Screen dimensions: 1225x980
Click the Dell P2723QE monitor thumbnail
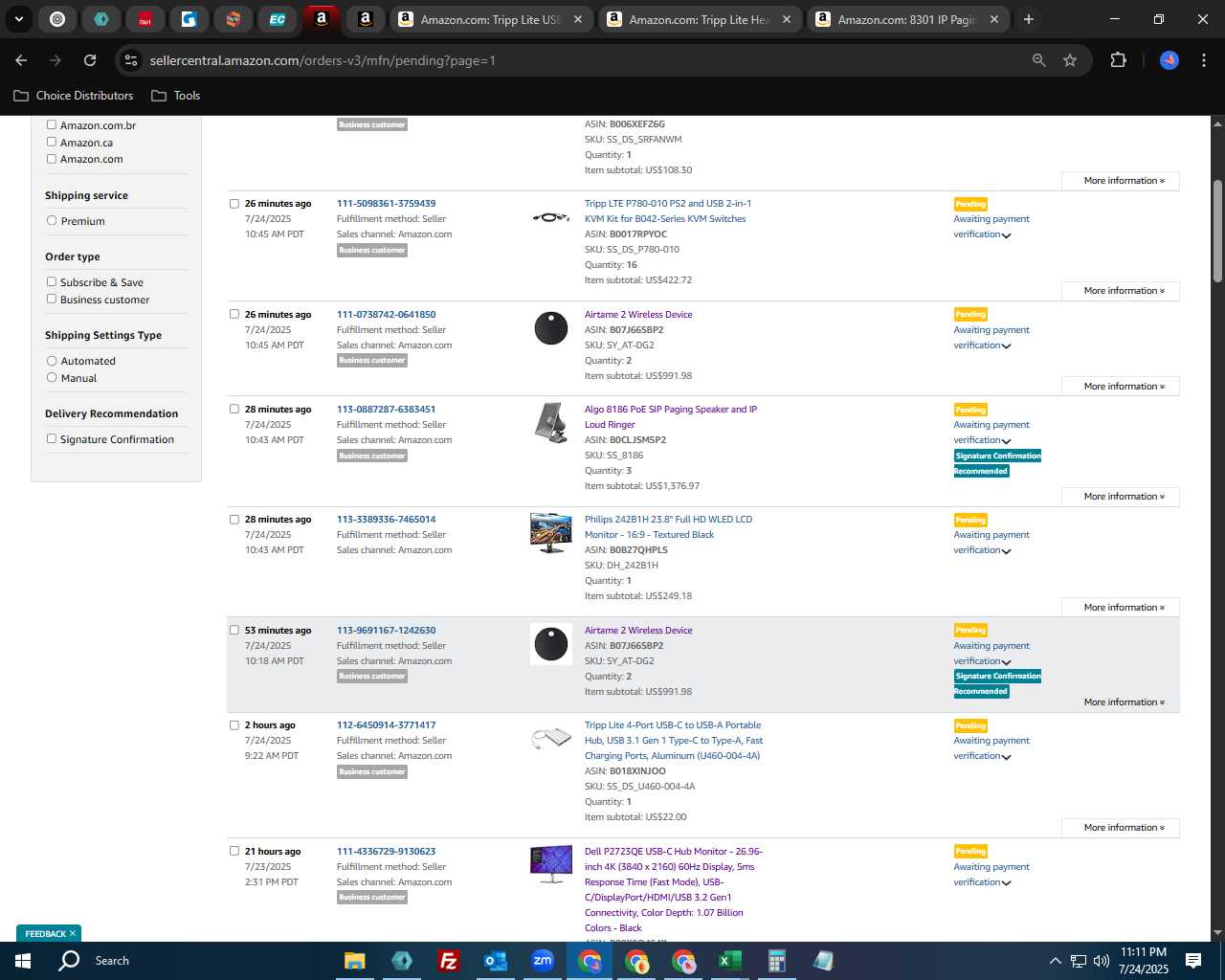(x=551, y=864)
